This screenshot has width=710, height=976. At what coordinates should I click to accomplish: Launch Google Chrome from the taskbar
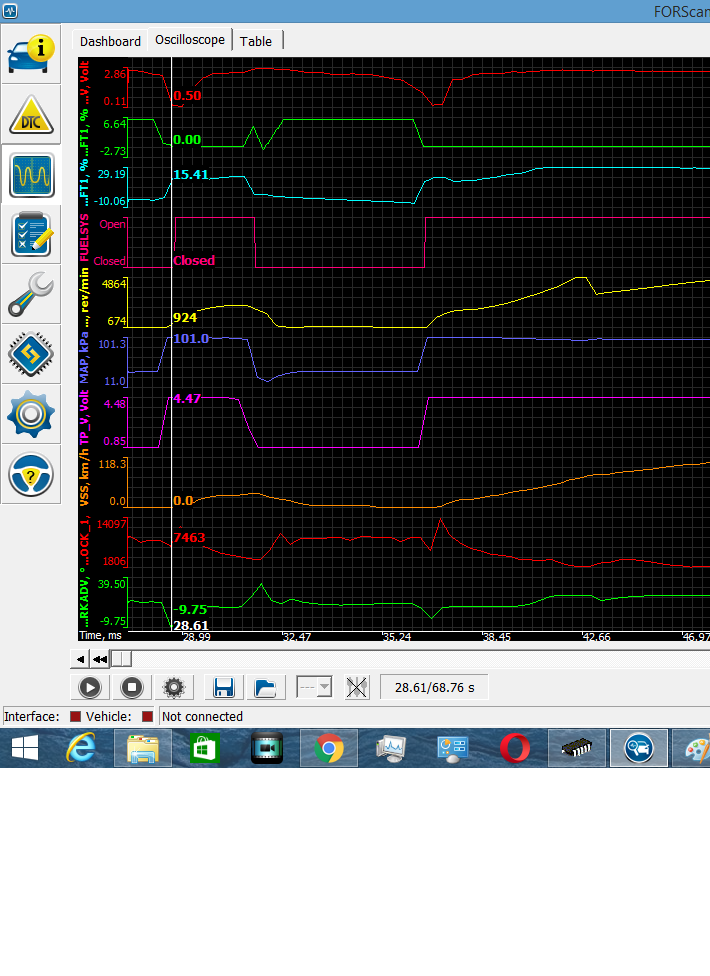tap(329, 748)
